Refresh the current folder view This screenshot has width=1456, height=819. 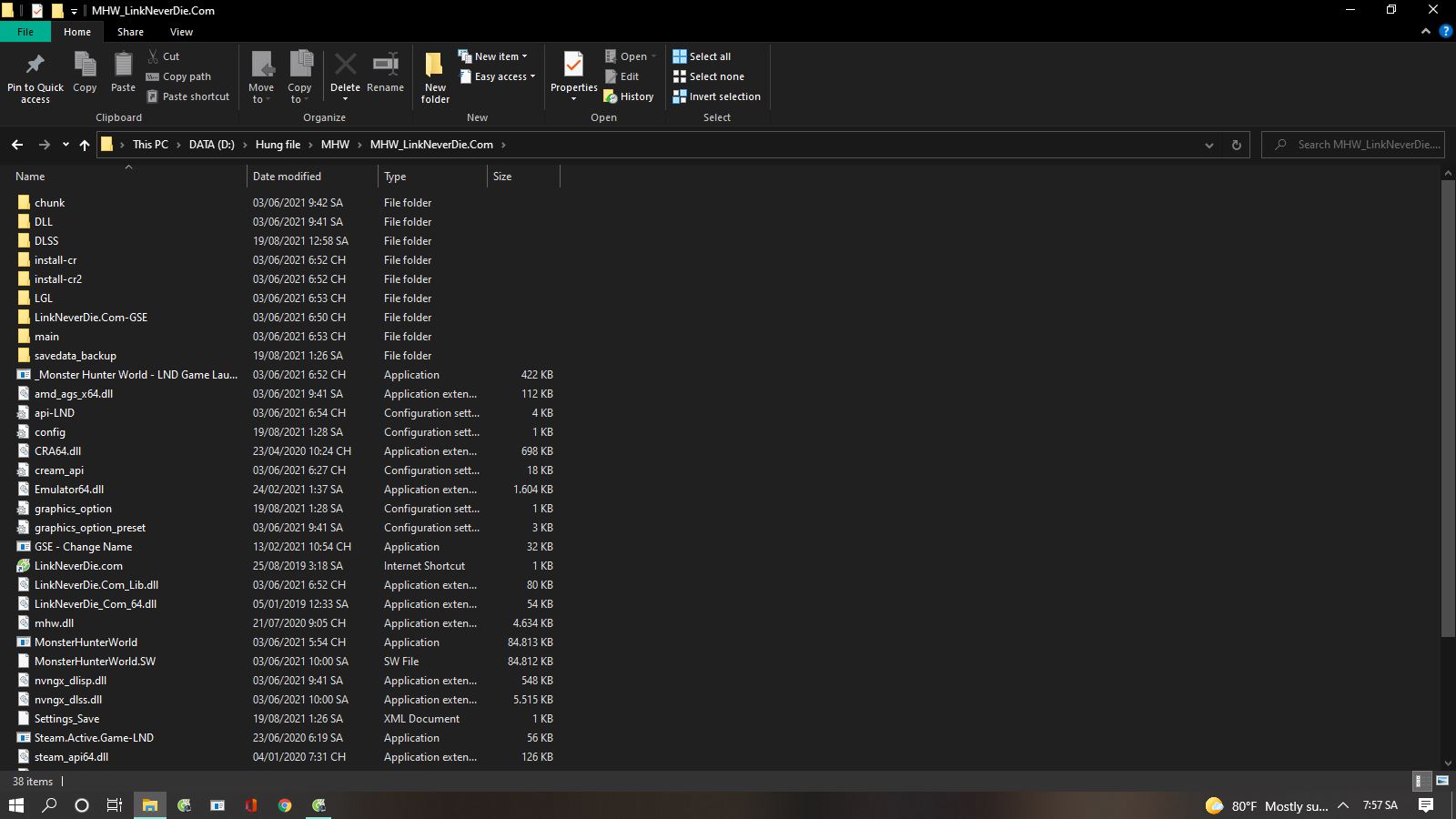tap(1236, 145)
